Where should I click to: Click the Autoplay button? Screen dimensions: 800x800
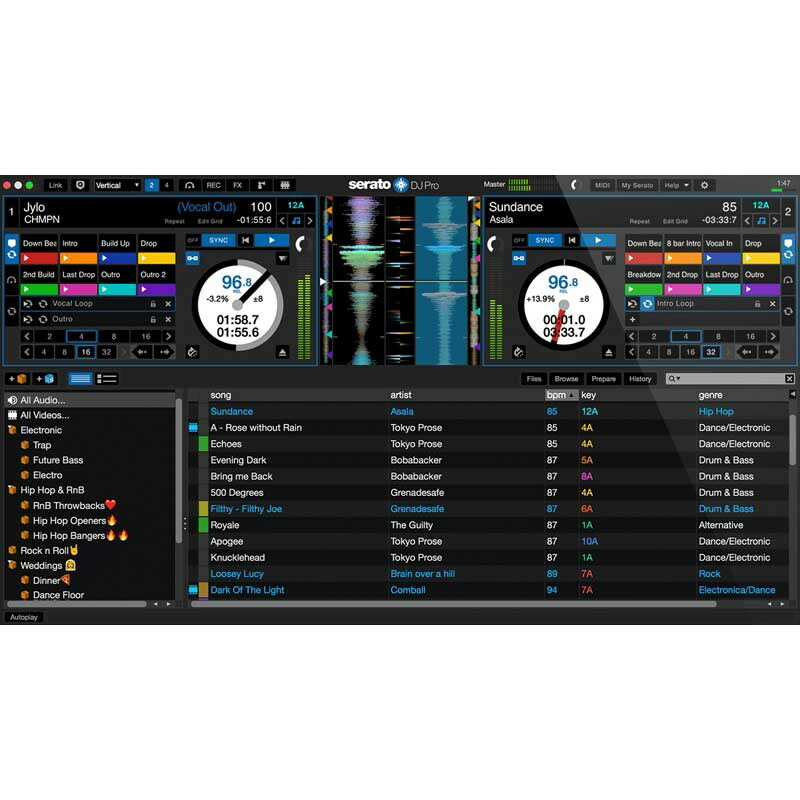point(22,617)
